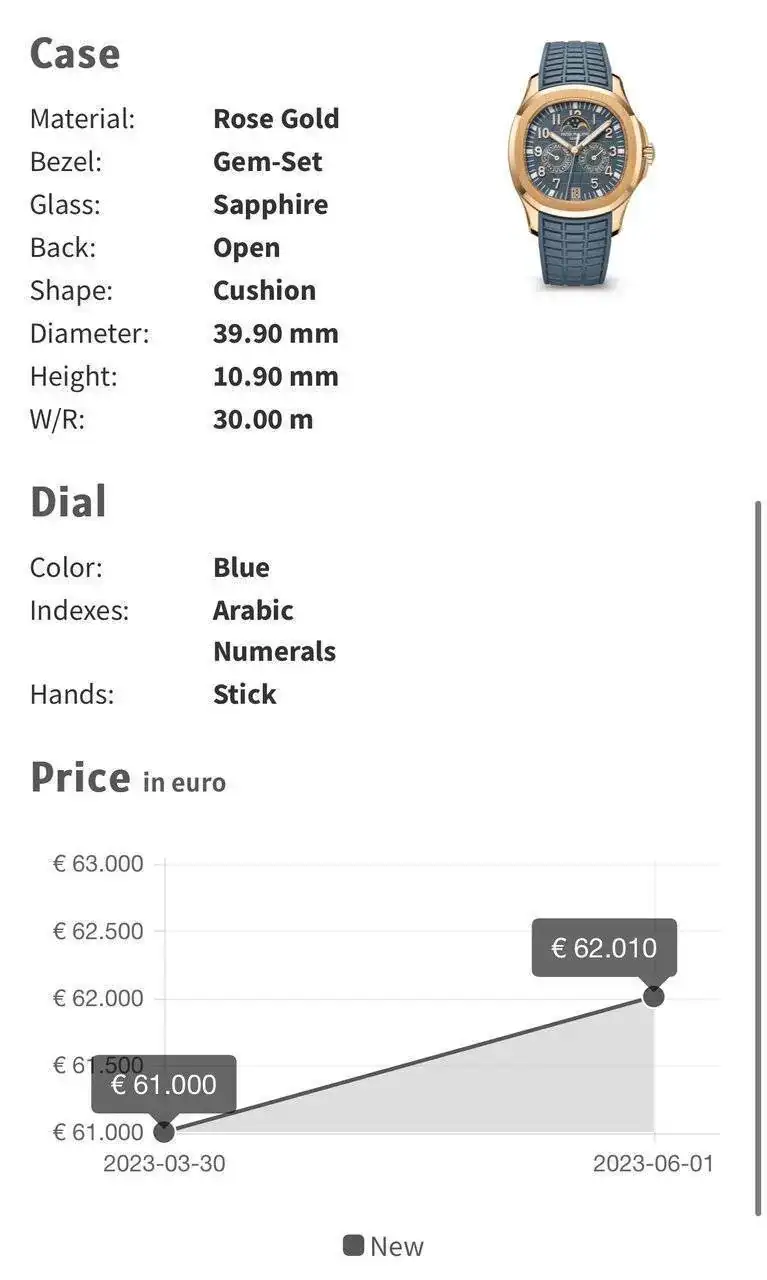Click the 2023-06-01 chart data point
767x1280 pixels.
(x=653, y=996)
